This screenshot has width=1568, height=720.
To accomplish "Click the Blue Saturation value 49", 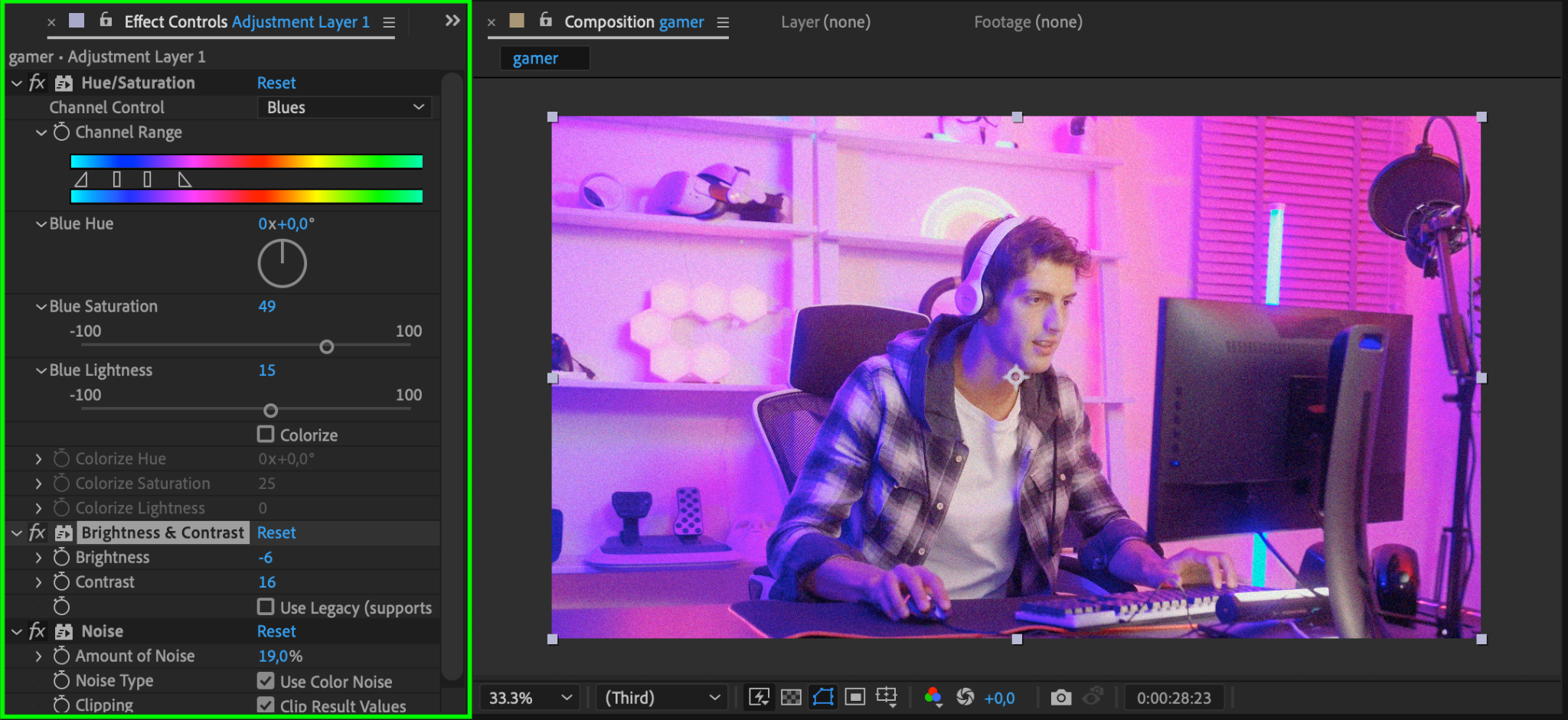I will click(x=266, y=306).
